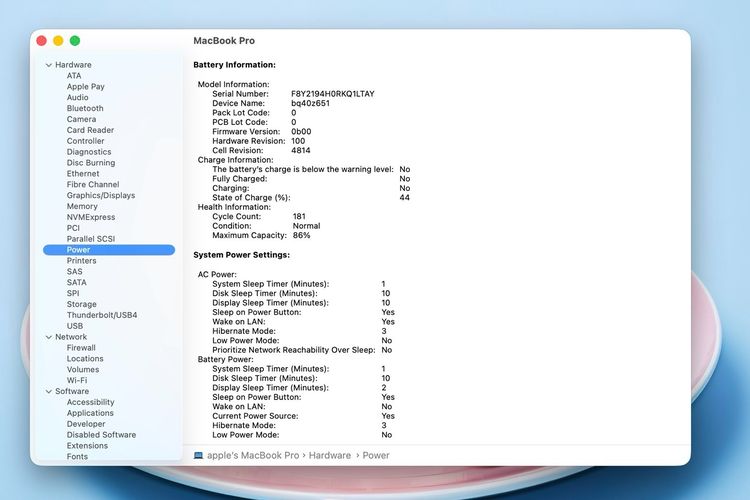Viewport: 750px width, 500px height.
Task: Click Power in the path bar
Action: click(x=376, y=456)
